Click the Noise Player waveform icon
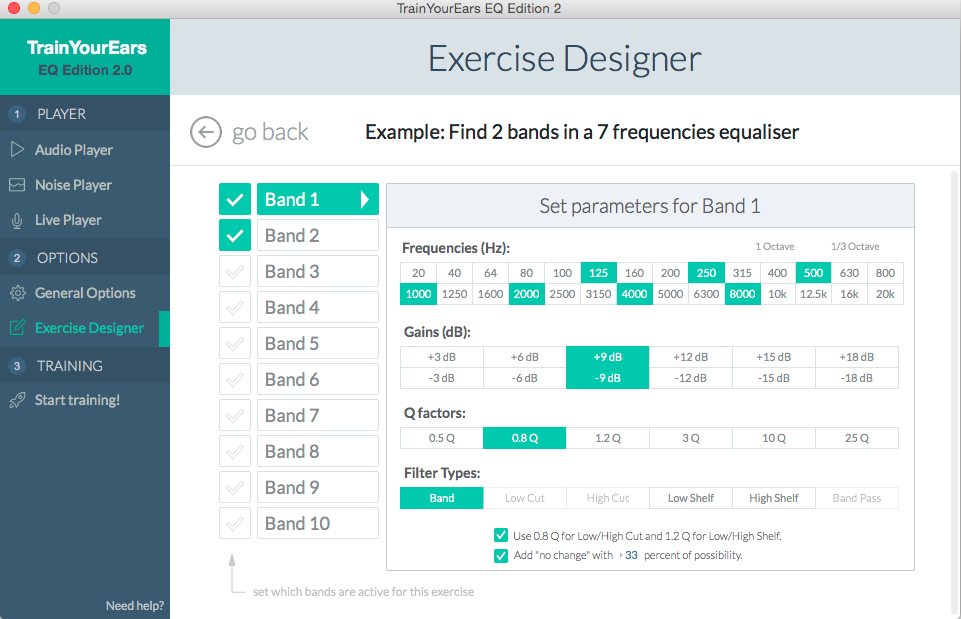The height and width of the screenshot is (619, 961). pyautogui.click(x=17, y=185)
